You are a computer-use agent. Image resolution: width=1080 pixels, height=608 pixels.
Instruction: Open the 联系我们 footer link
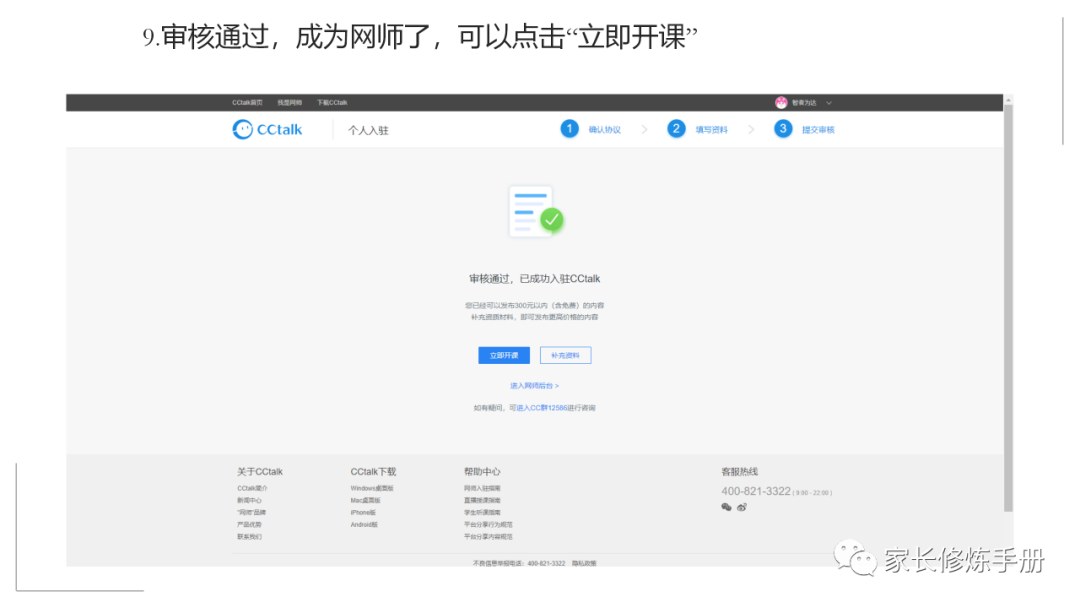tap(249, 536)
